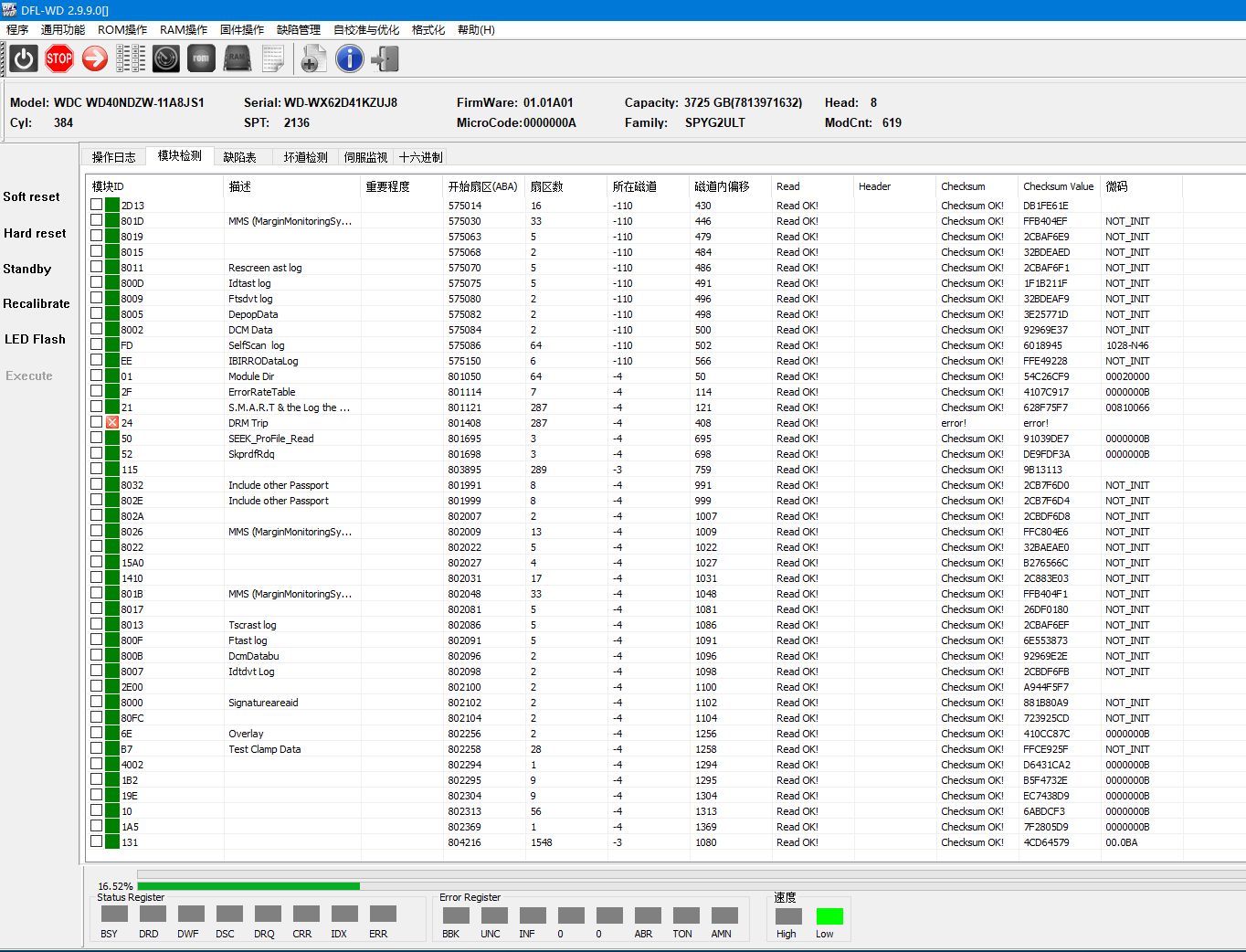Click the Soft reset button
This screenshot has width=1246, height=952.
pos(32,196)
